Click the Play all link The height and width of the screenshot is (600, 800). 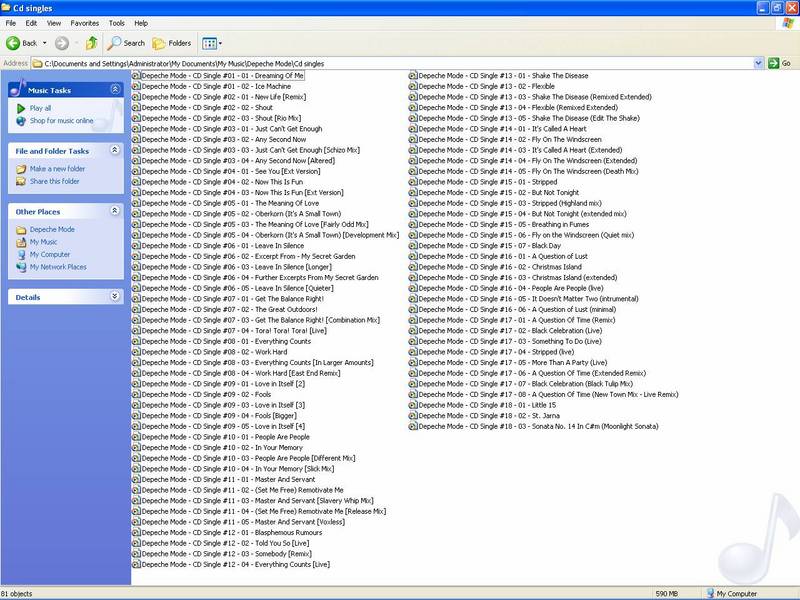point(40,108)
